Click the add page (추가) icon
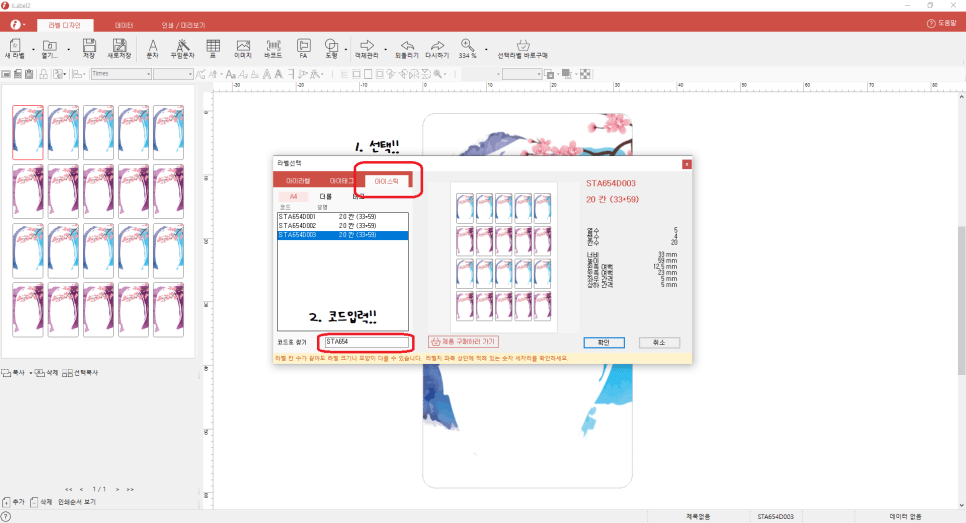The height and width of the screenshot is (523, 966). pyautogui.click(x=6, y=502)
